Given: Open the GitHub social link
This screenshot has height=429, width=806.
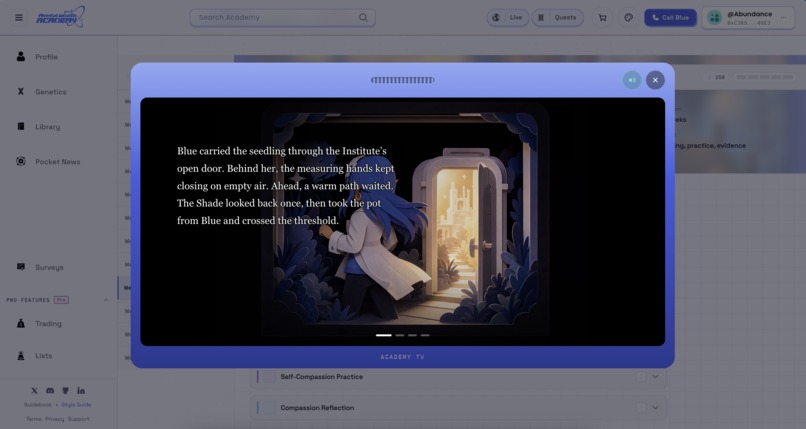Looking at the screenshot, I should pos(65,390).
